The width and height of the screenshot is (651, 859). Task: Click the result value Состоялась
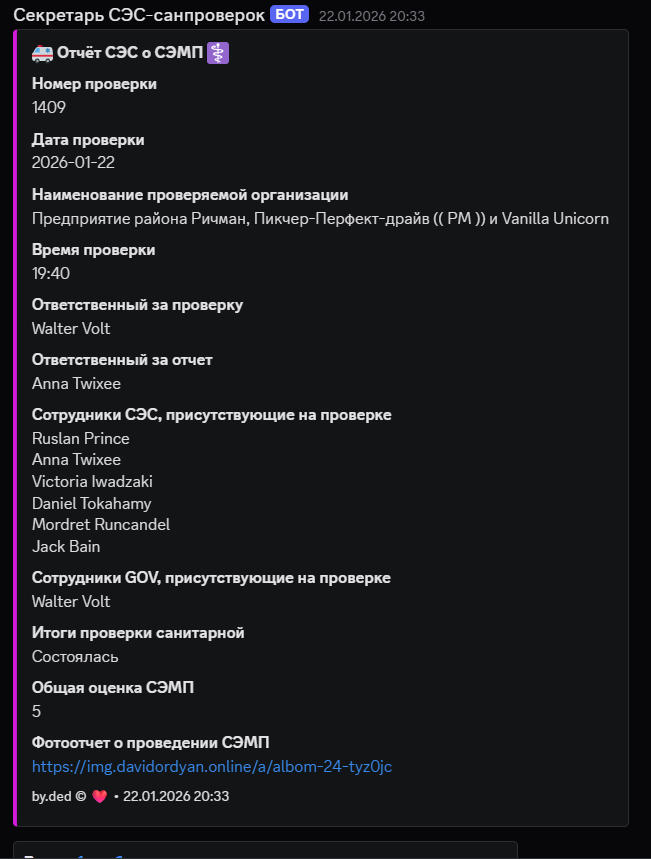click(x=75, y=656)
